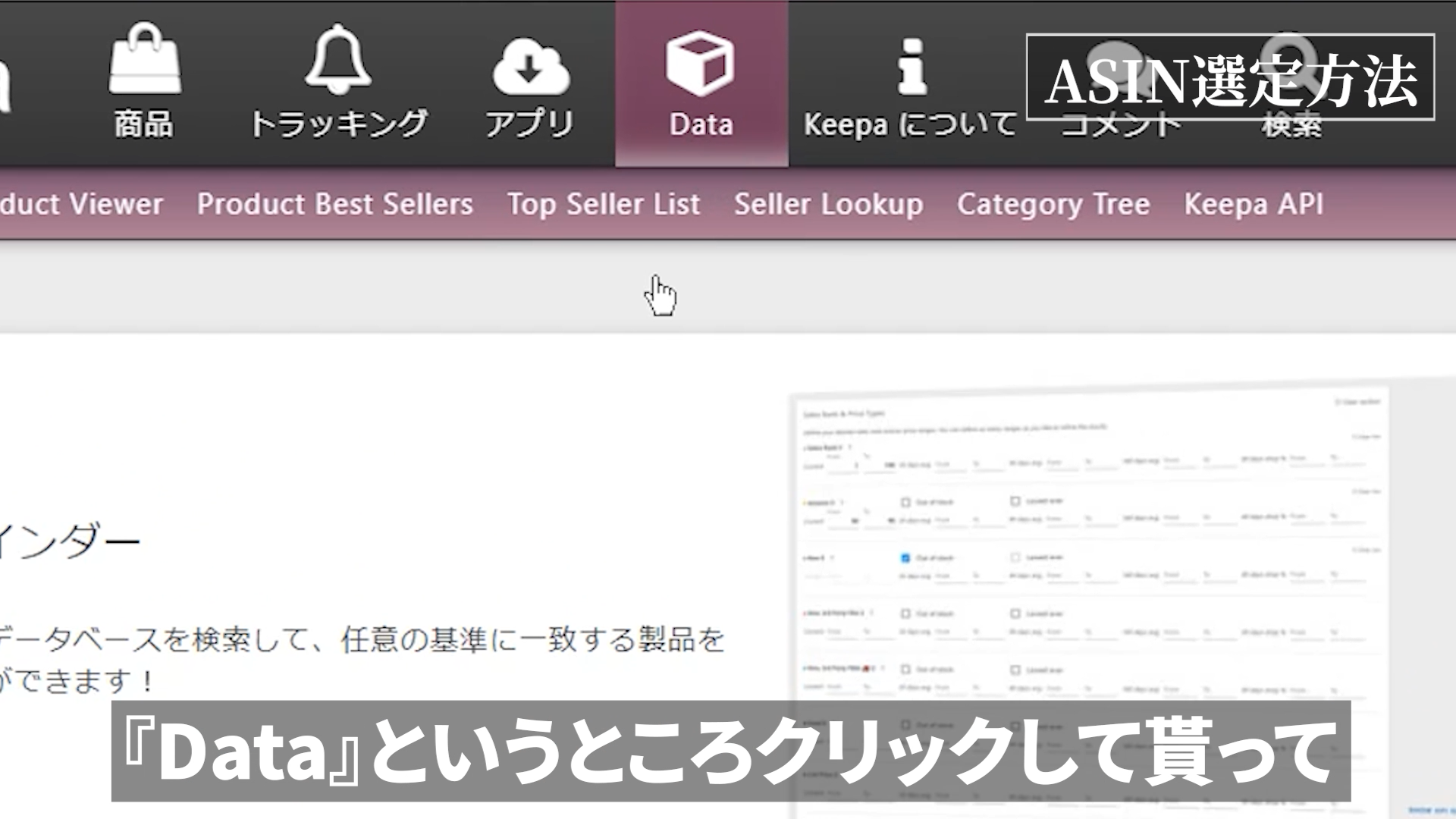The height and width of the screenshot is (819, 1456).
Task: Switch to Seller Lookup
Action: pyautogui.click(x=828, y=204)
